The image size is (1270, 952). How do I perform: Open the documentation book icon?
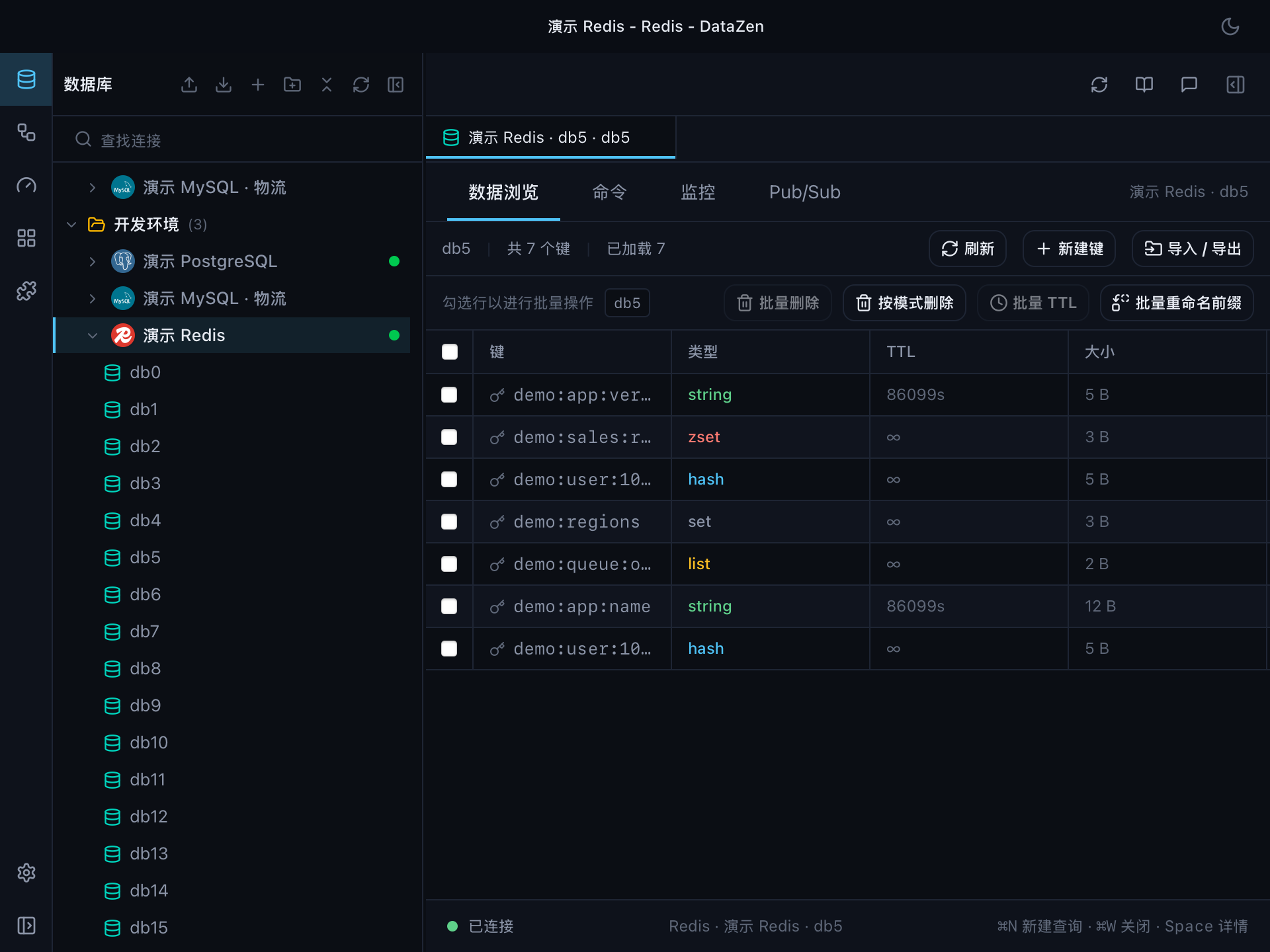pyautogui.click(x=1144, y=85)
